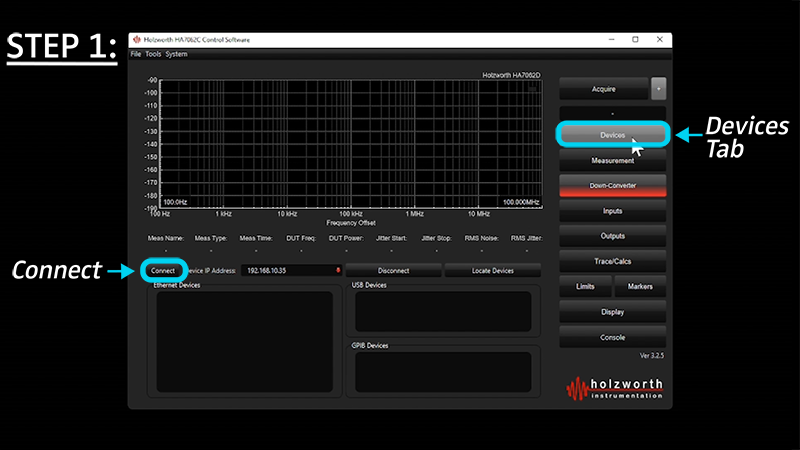Open the Display settings tab
This screenshot has height=450, width=800.
[x=612, y=312]
